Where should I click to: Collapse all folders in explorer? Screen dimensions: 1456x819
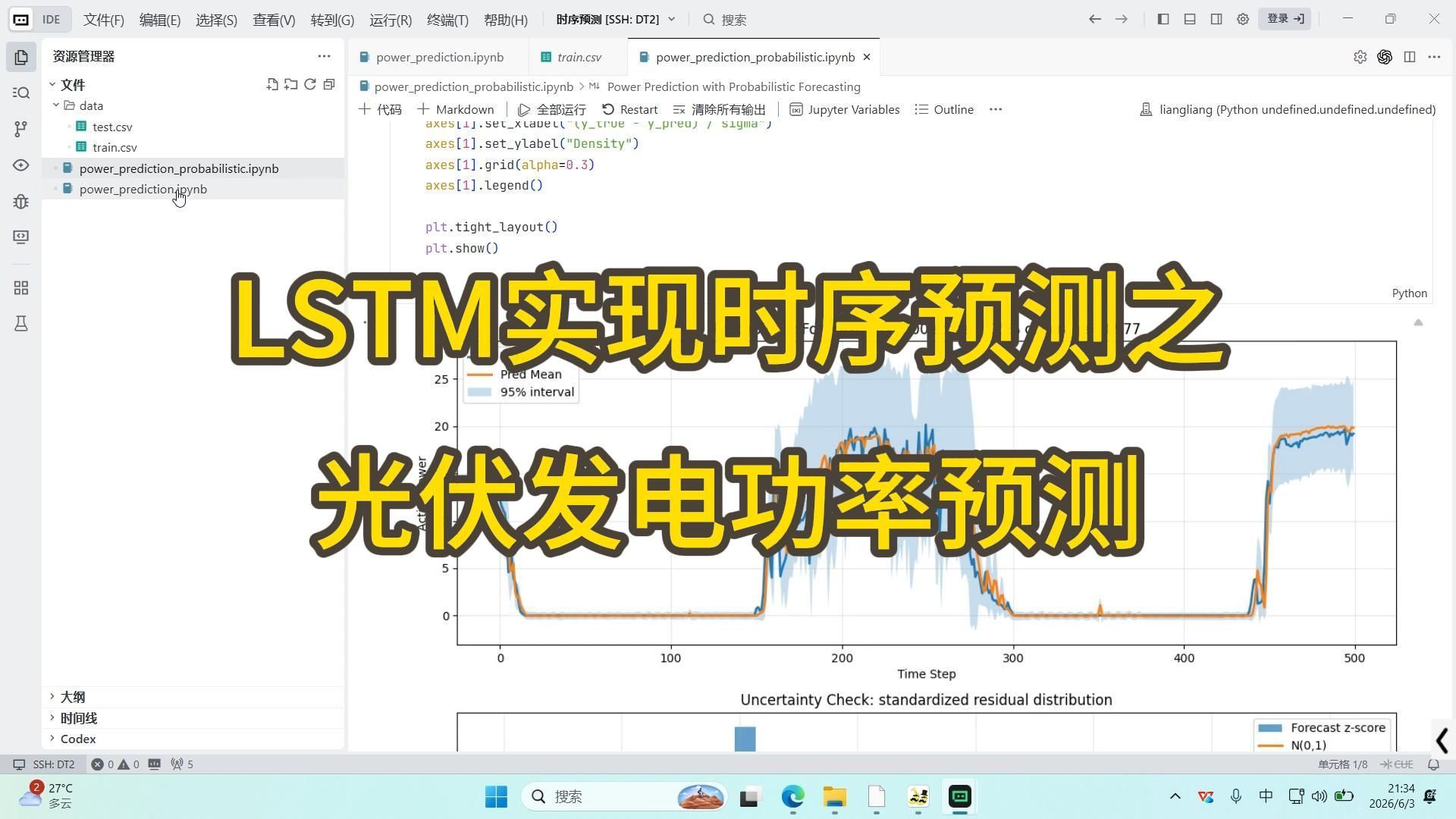coord(329,84)
